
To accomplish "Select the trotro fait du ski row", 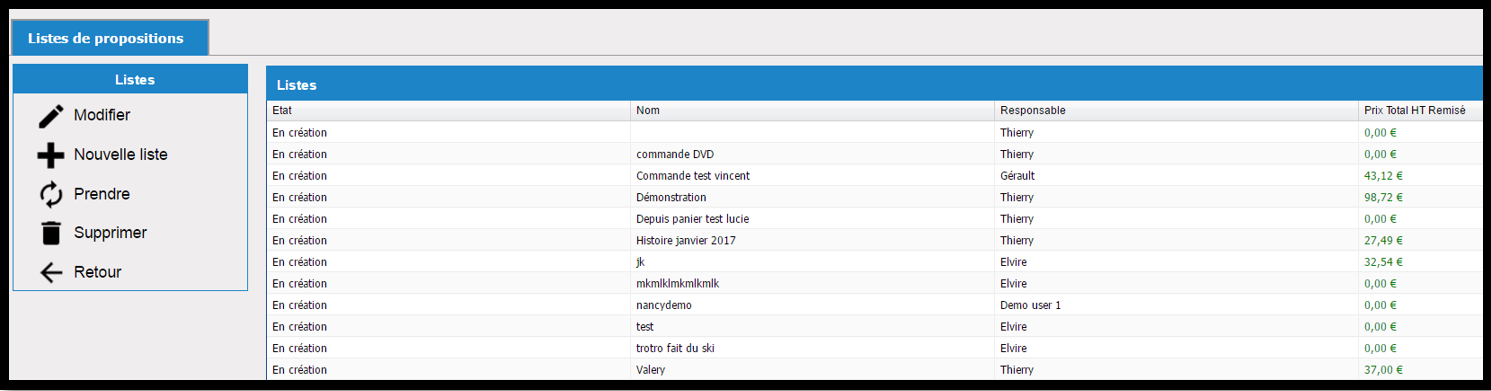I will coord(875,348).
